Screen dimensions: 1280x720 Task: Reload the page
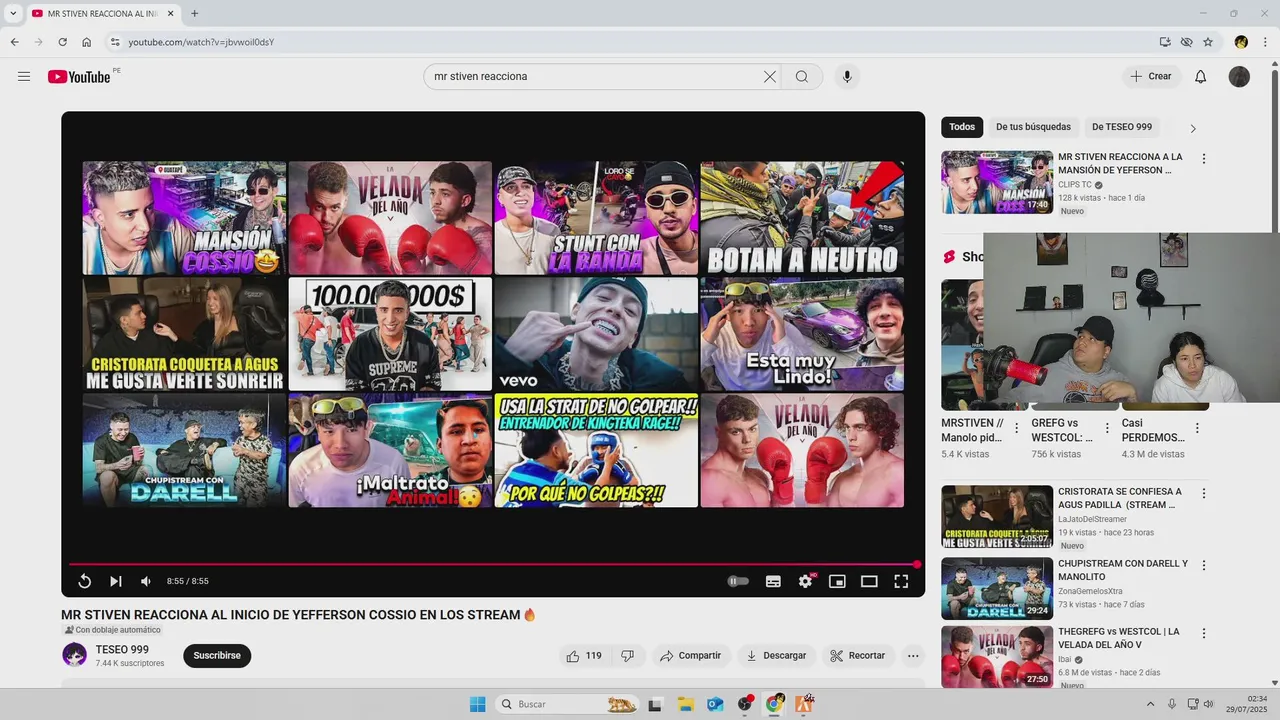click(x=62, y=42)
